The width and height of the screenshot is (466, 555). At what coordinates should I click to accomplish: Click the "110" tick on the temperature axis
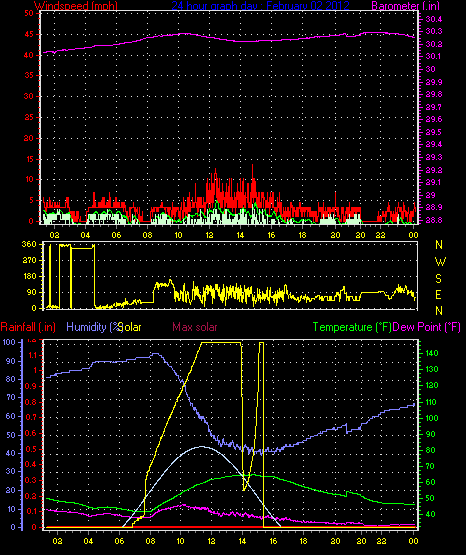[x=432, y=402]
